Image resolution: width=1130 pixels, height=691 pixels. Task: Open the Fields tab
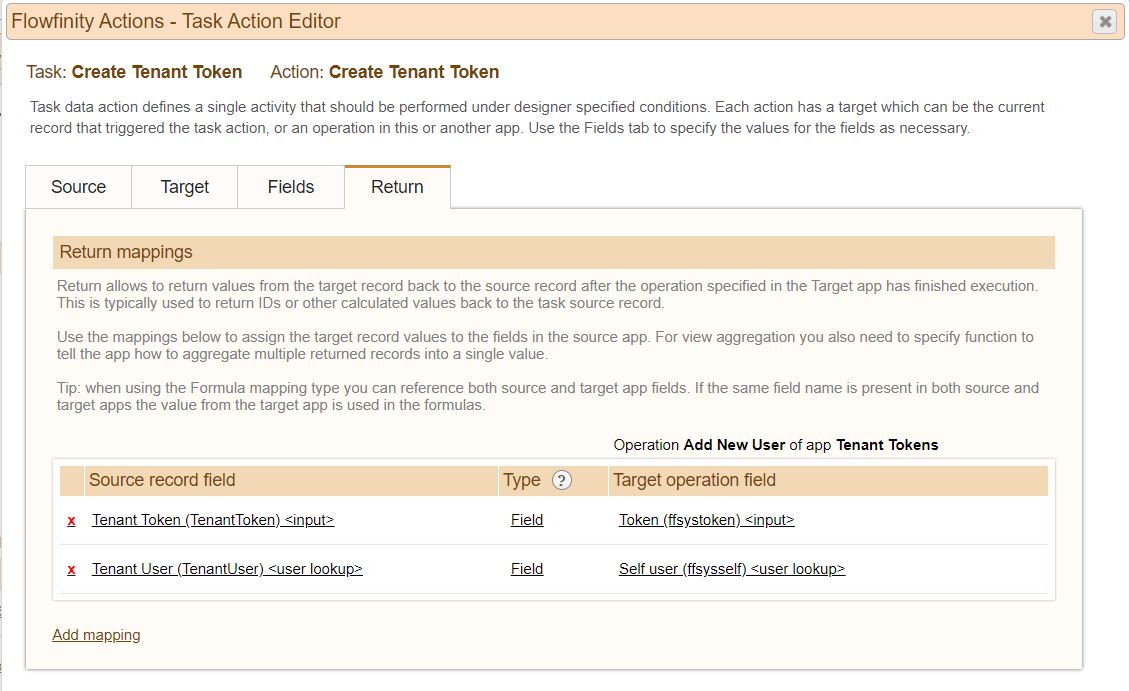[290, 187]
